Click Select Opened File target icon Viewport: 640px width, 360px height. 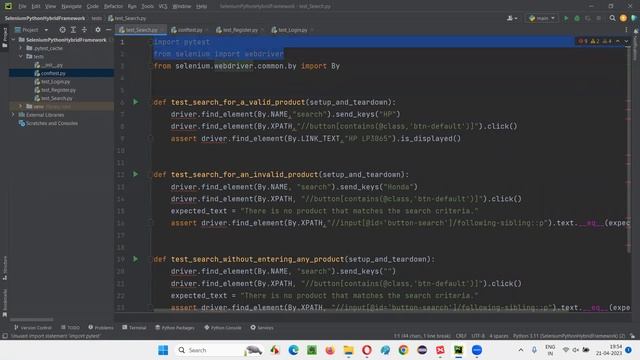click(62, 30)
